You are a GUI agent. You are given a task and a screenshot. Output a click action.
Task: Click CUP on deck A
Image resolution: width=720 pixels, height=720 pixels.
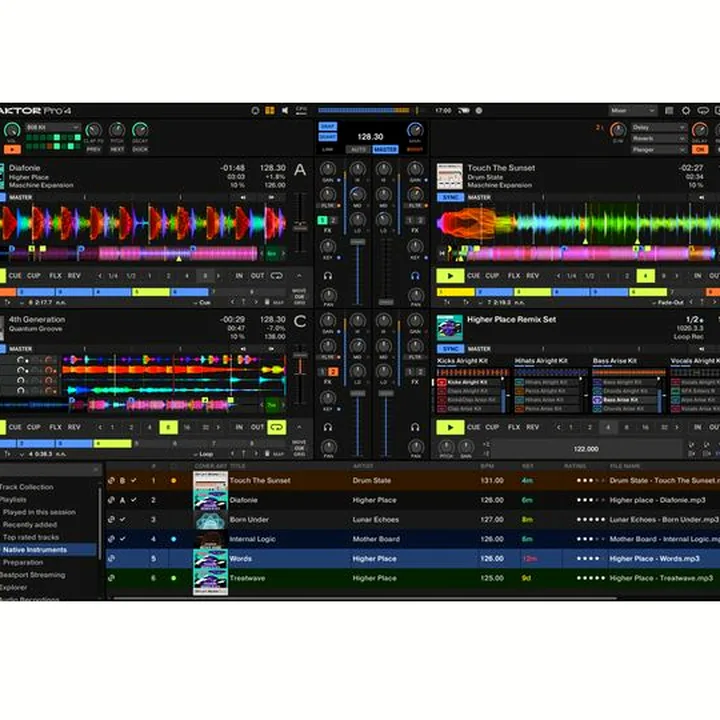34,276
